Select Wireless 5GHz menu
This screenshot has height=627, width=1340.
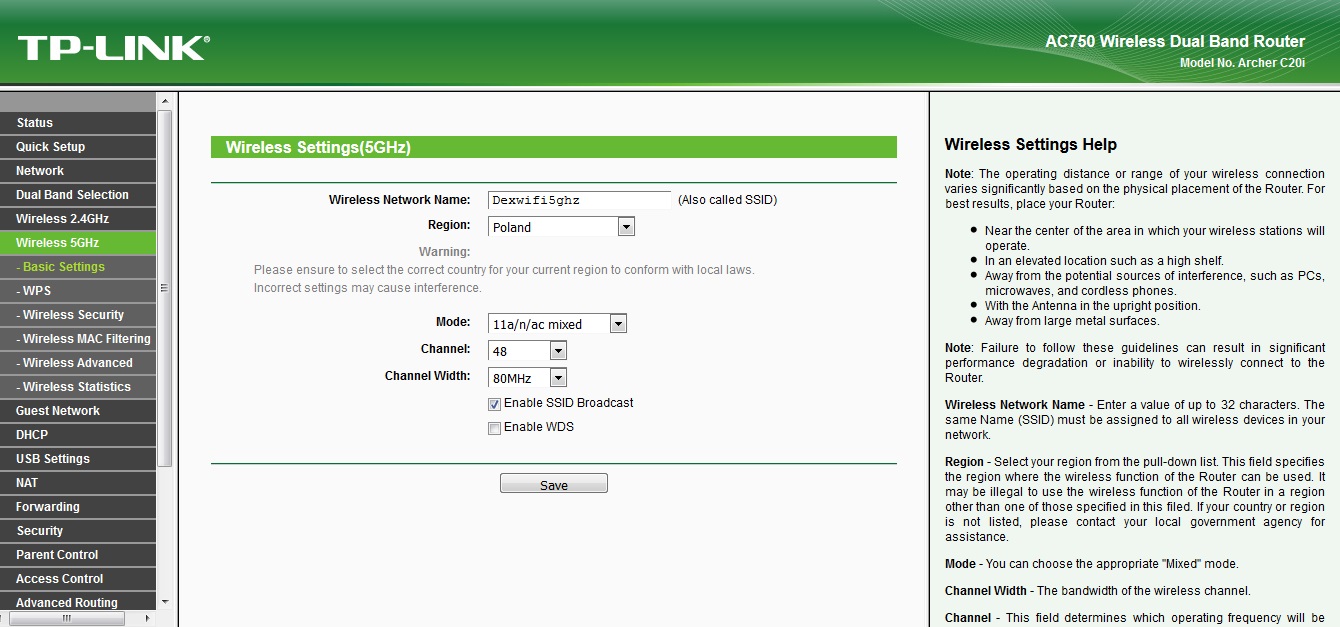click(78, 242)
